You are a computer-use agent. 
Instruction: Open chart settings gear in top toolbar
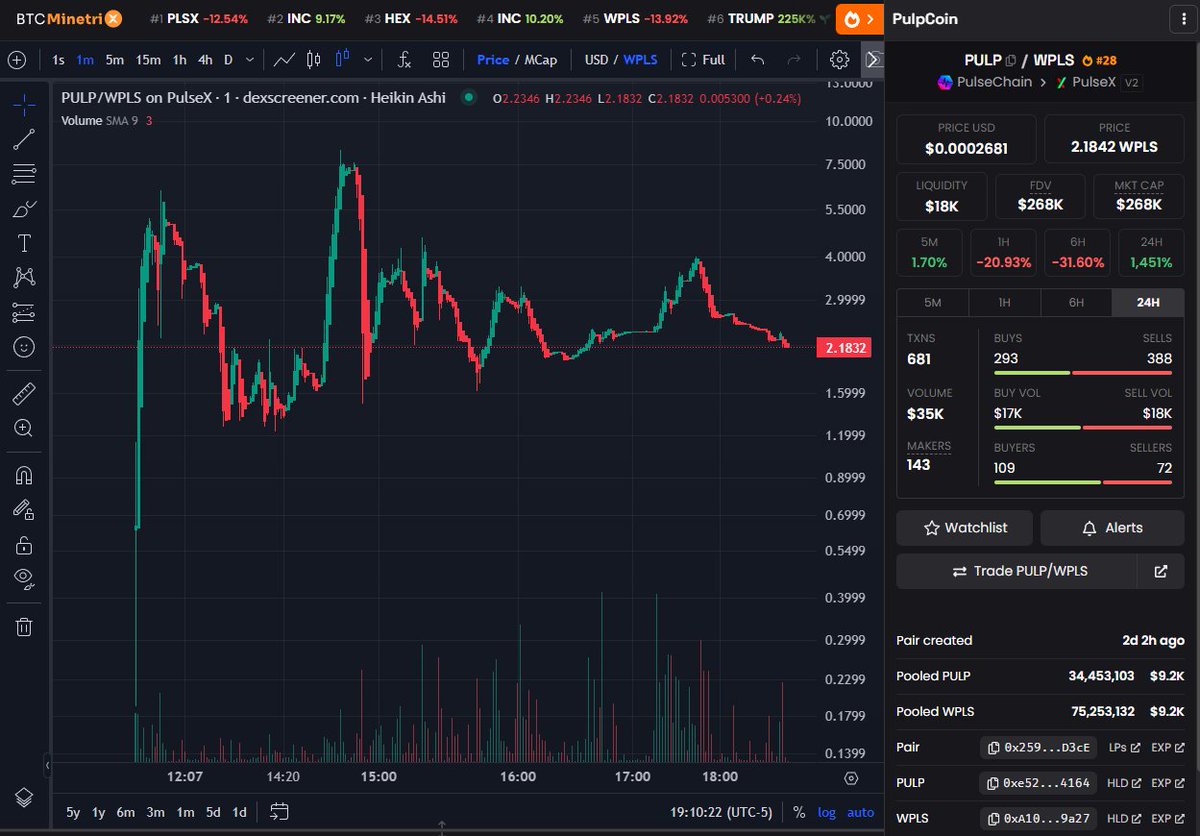click(840, 60)
